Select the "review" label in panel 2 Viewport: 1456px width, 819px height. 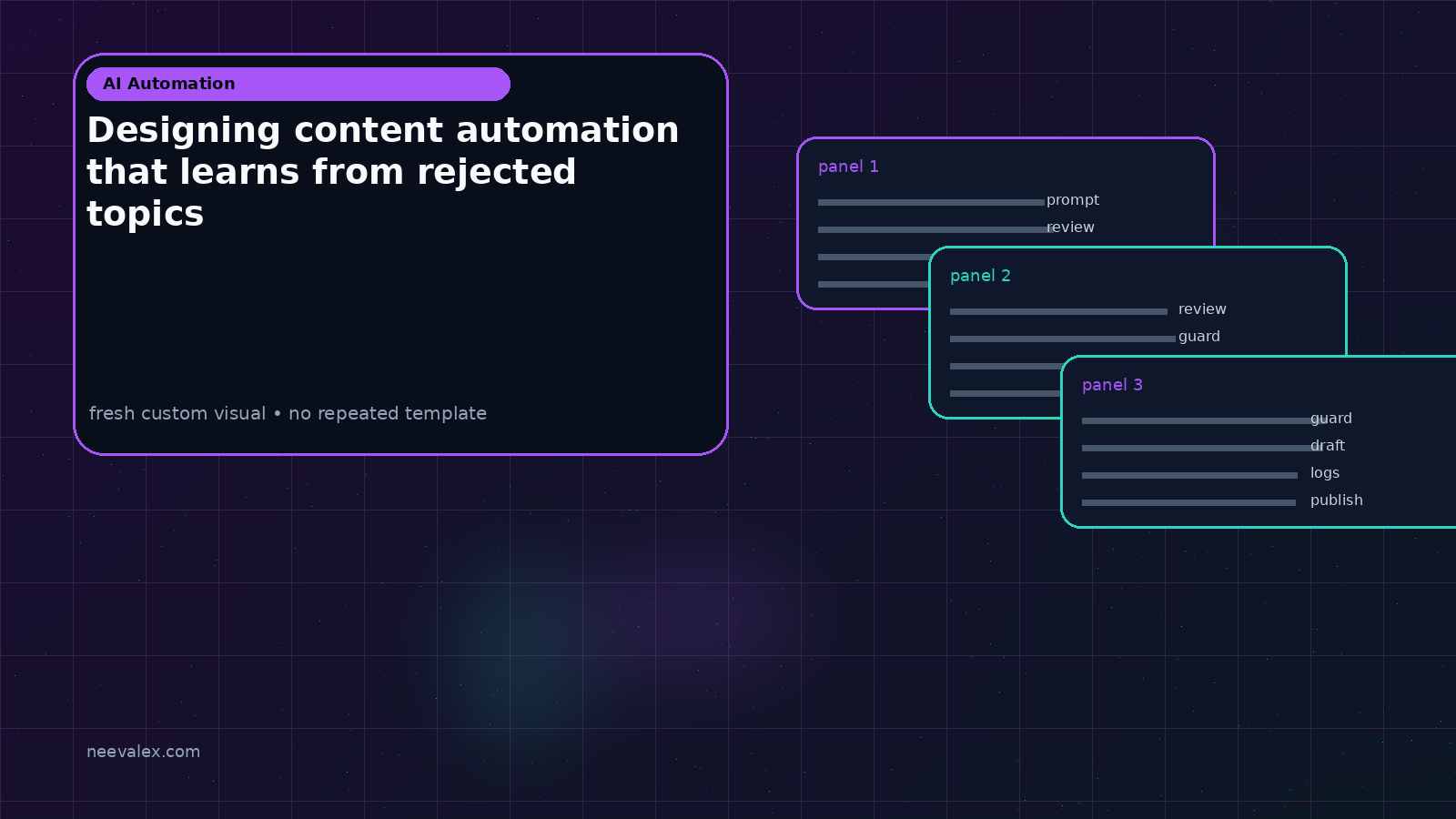coord(1202,309)
